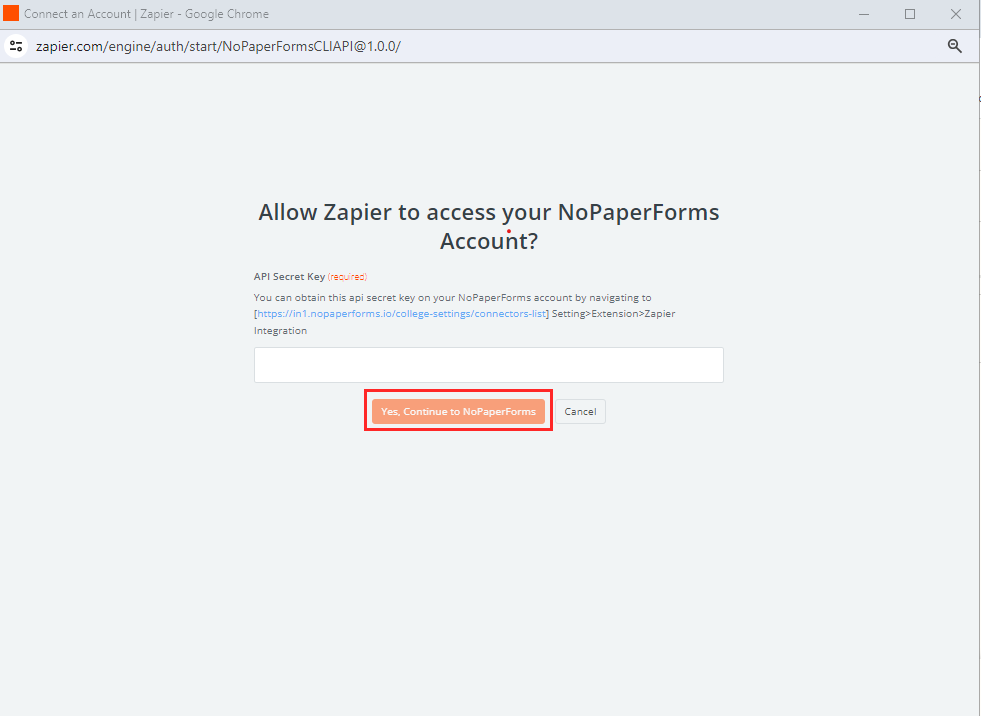Click the 'API Secret Key' field label
This screenshot has height=716, width=981.
[289, 277]
